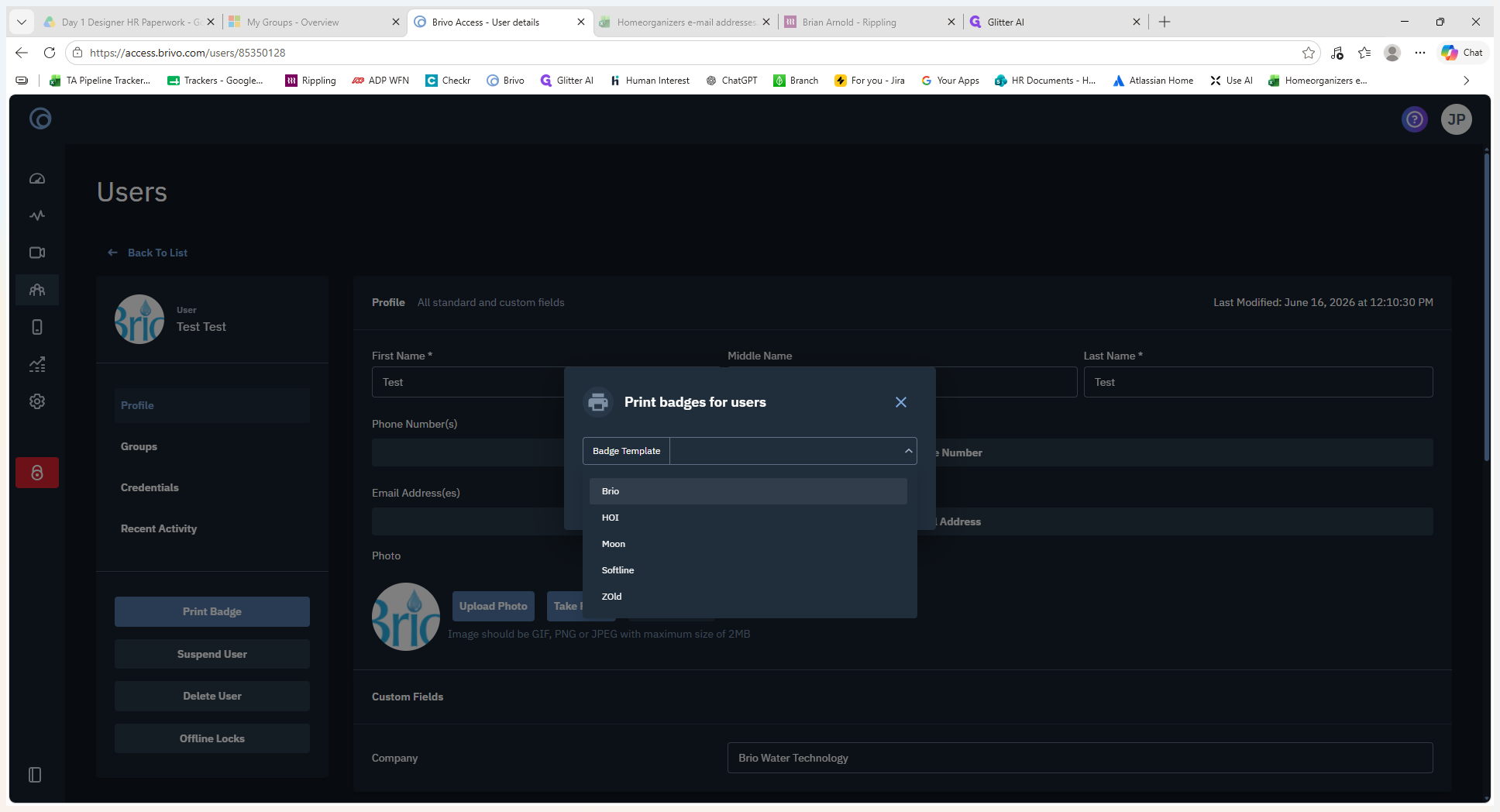Image resolution: width=1500 pixels, height=812 pixels.
Task: Open the activity pulse icon in sidebar
Action: point(37,215)
